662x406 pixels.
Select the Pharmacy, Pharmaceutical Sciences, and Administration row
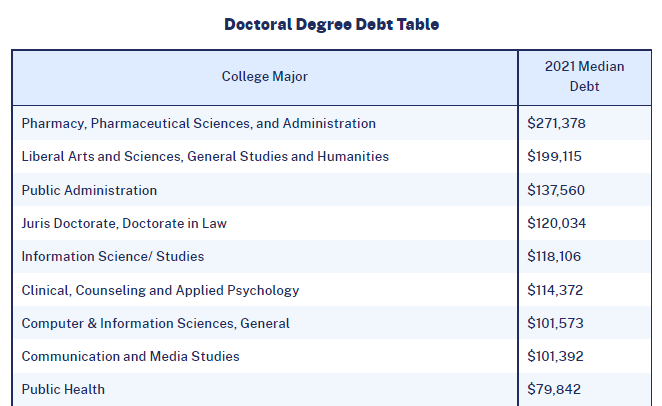click(199, 124)
